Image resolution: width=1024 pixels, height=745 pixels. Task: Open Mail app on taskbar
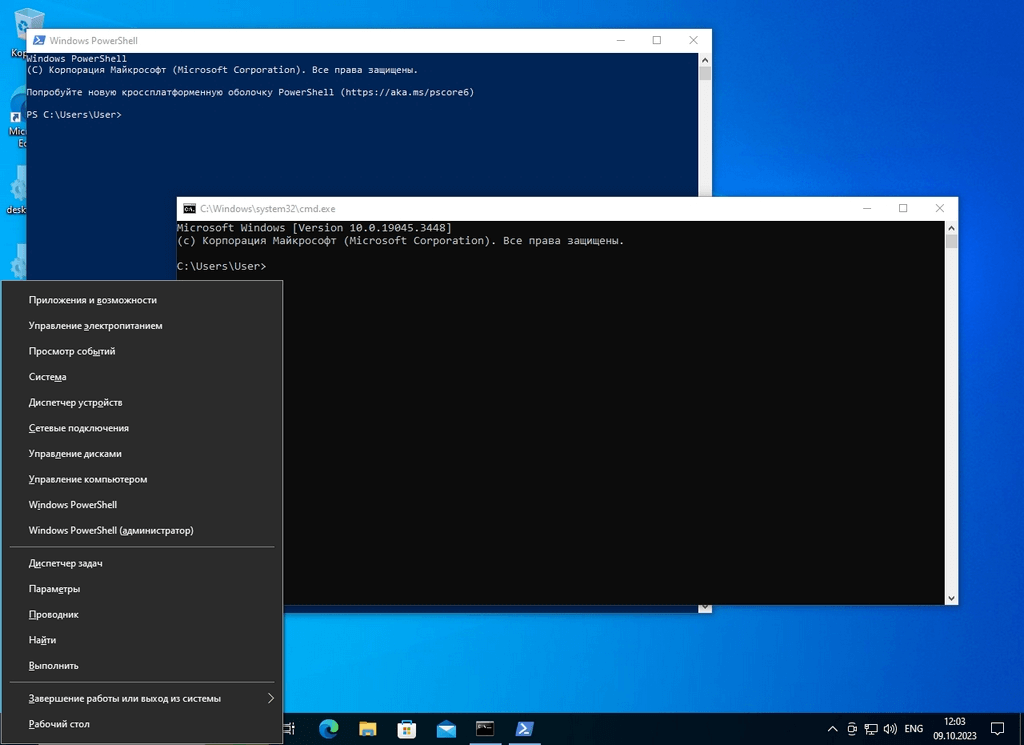[446, 729]
